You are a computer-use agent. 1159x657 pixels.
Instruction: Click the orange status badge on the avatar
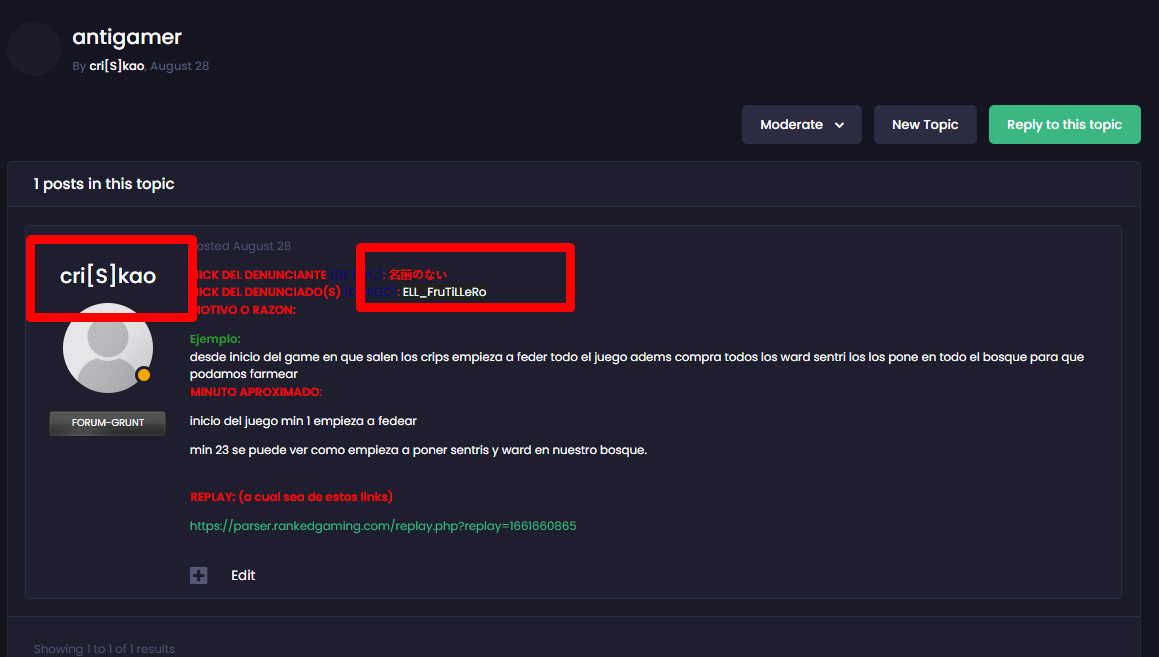coord(143,375)
